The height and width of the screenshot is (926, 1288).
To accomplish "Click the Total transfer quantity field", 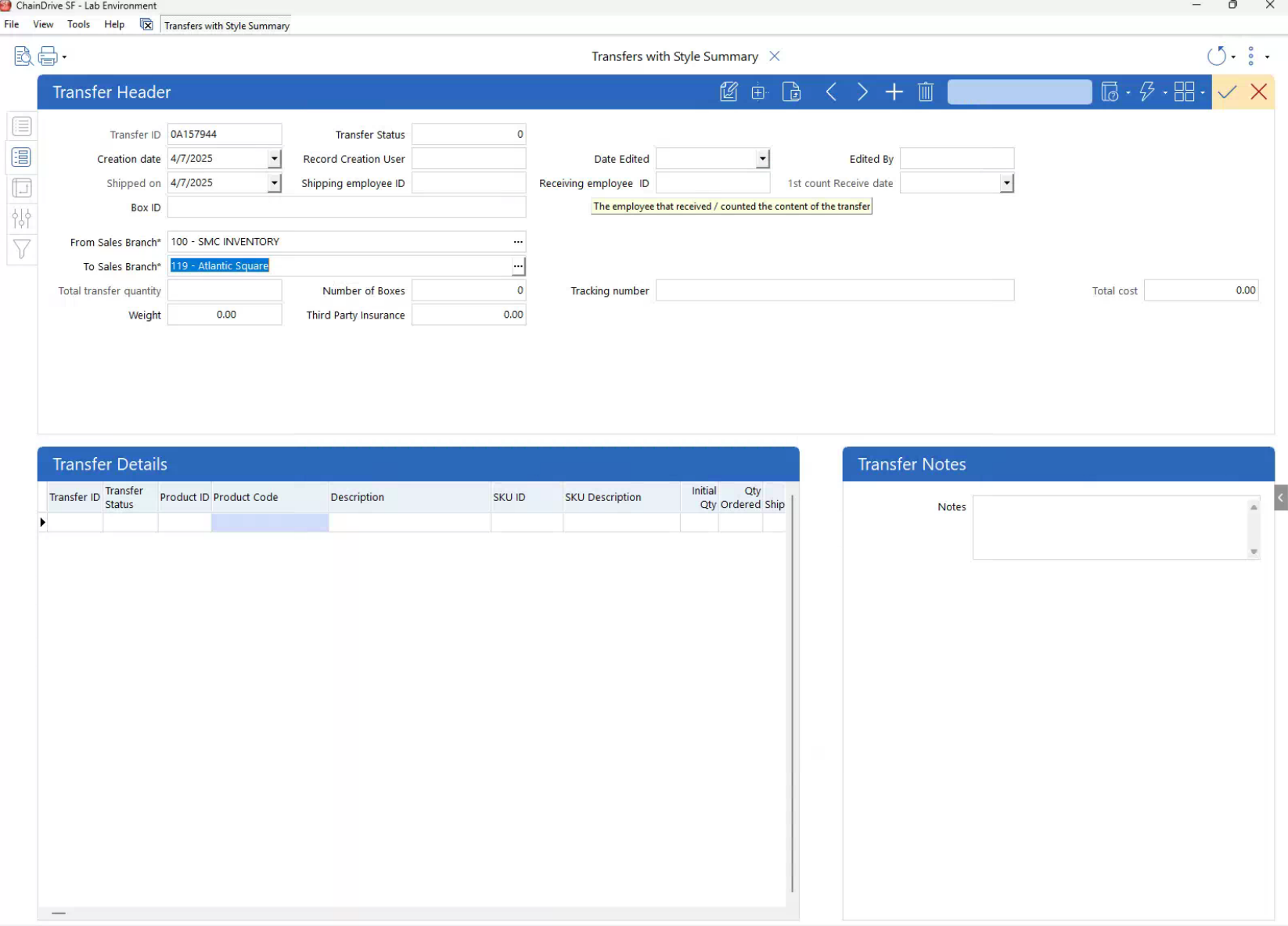I will pos(225,290).
